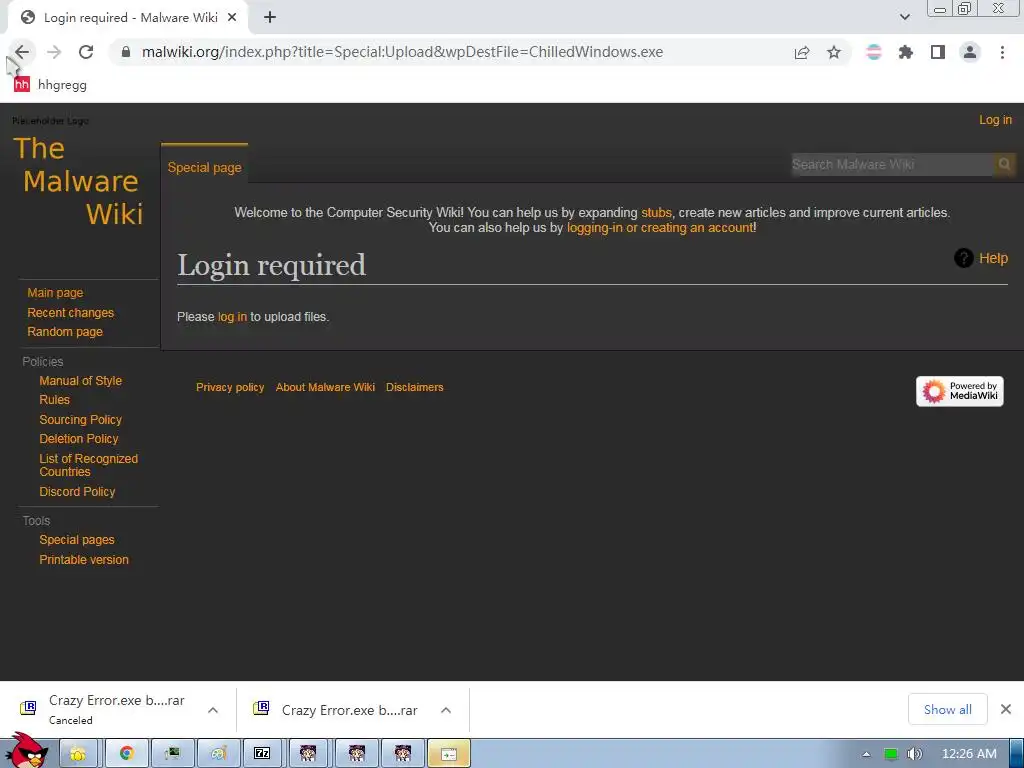Open the striped extension icon in toolbar
Screen dimensions: 1024x768
tap(874, 52)
